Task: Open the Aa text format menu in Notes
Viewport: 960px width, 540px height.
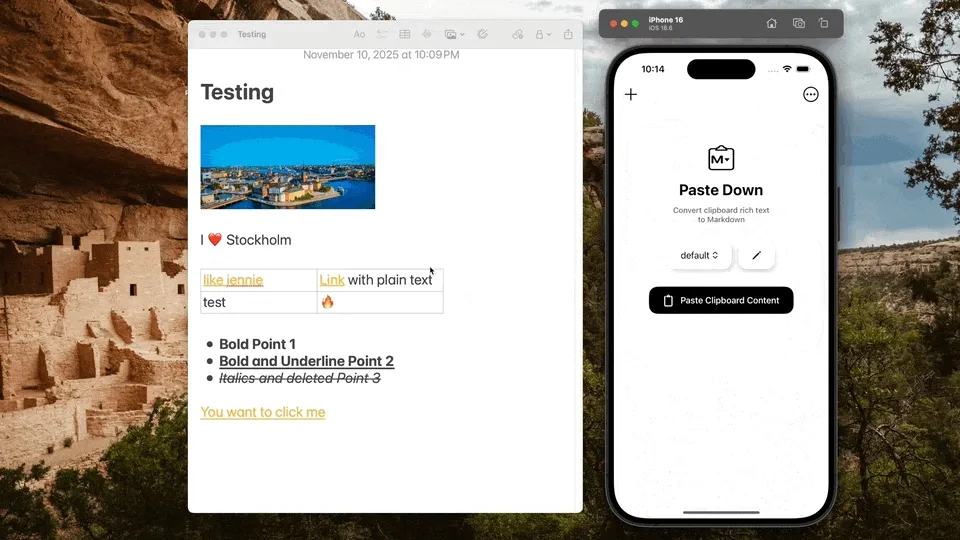Action: click(359, 34)
